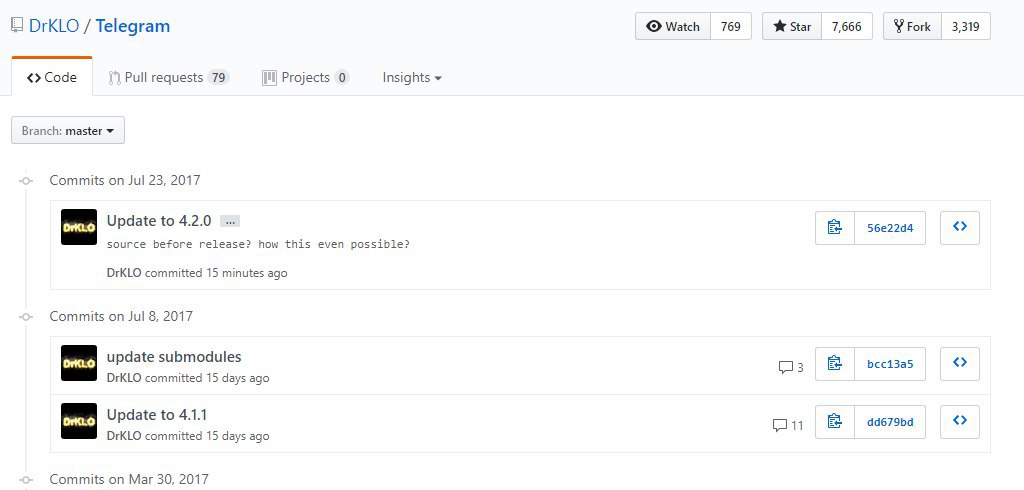The height and width of the screenshot is (490, 1024).
Task: Copy full SHA for commit 56e22d4
Action: point(835,228)
